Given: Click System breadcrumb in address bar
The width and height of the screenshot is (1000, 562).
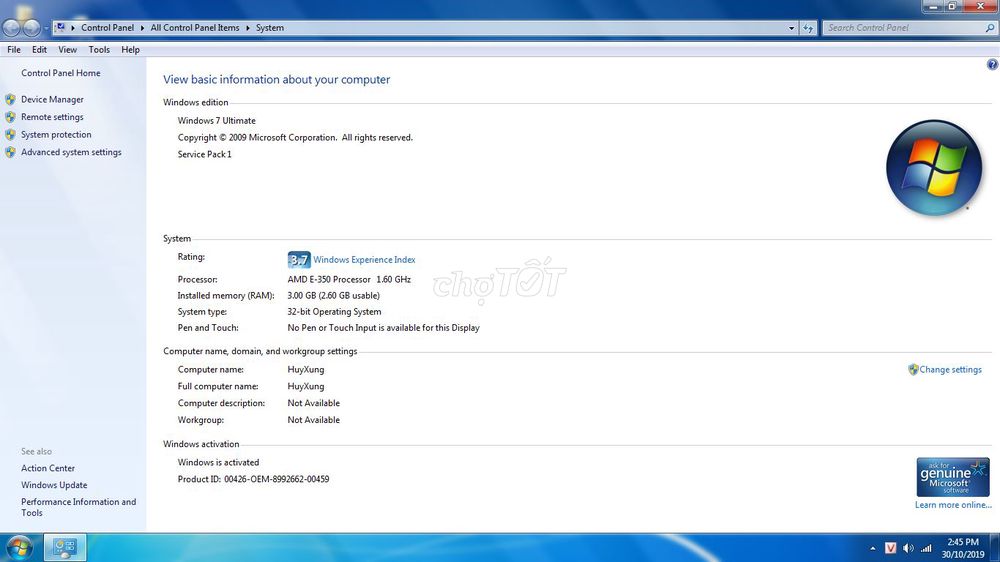Looking at the screenshot, I should click(x=270, y=28).
